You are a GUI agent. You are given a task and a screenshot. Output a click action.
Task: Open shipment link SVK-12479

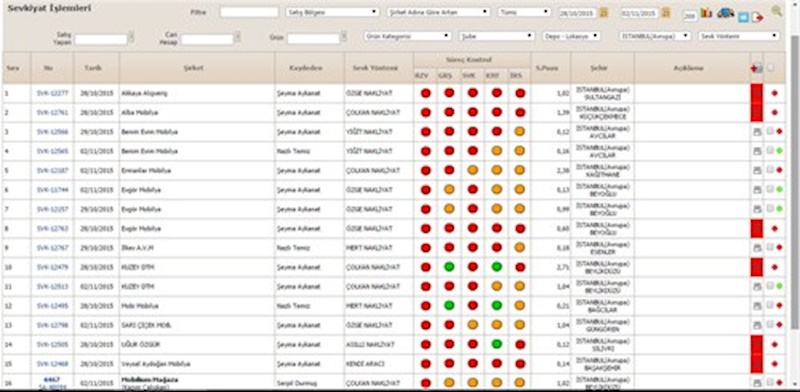(x=53, y=267)
